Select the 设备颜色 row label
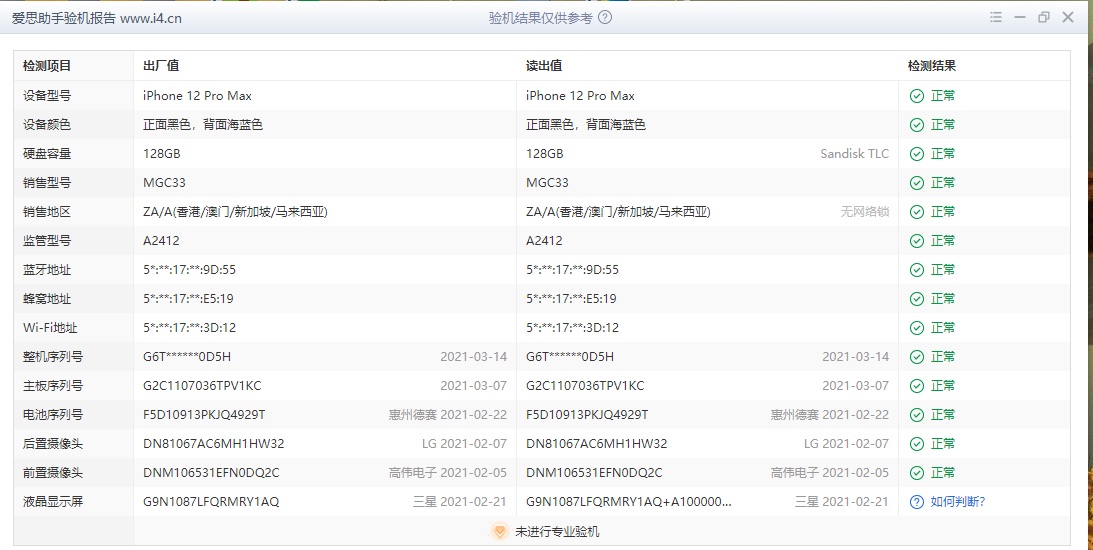1093x550 pixels. (47, 125)
